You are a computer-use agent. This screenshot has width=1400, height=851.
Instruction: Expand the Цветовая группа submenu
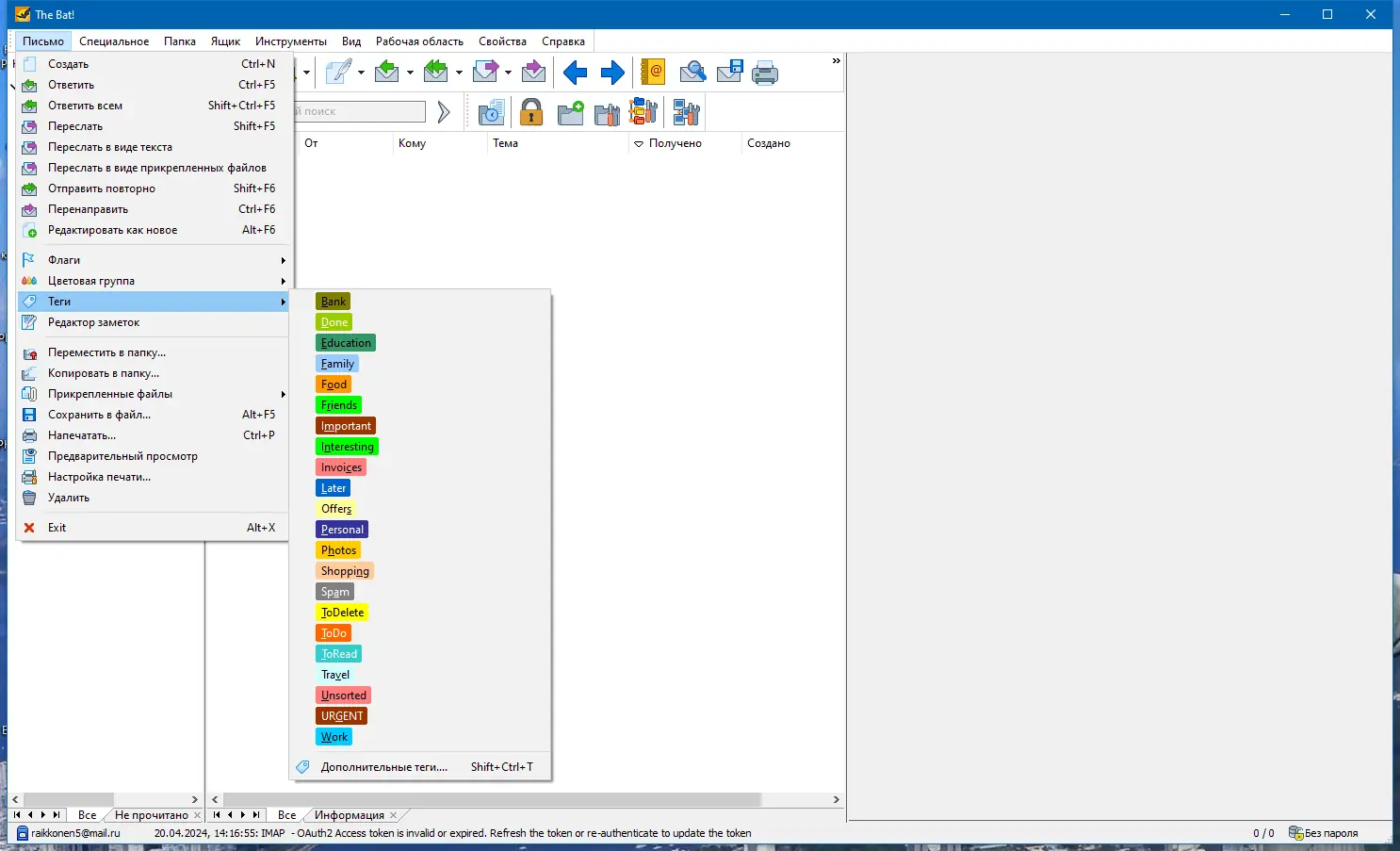[x=154, y=281]
